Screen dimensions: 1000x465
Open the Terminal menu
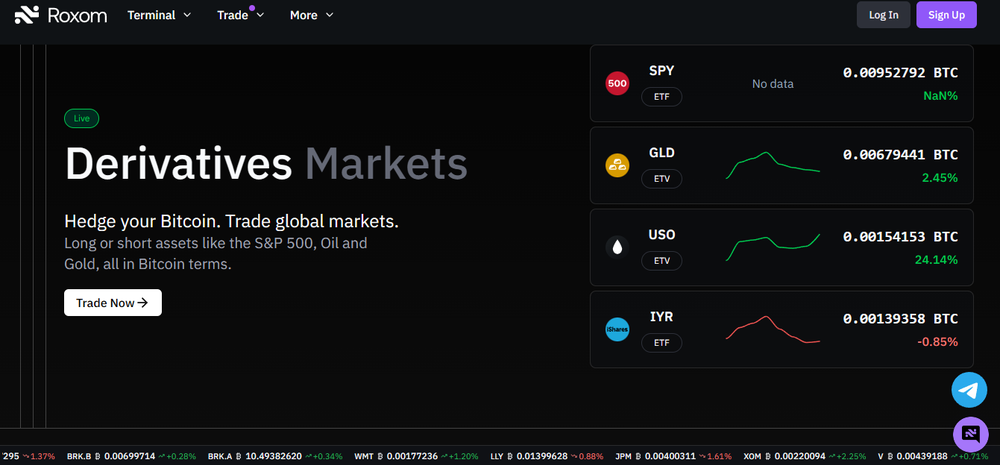159,15
